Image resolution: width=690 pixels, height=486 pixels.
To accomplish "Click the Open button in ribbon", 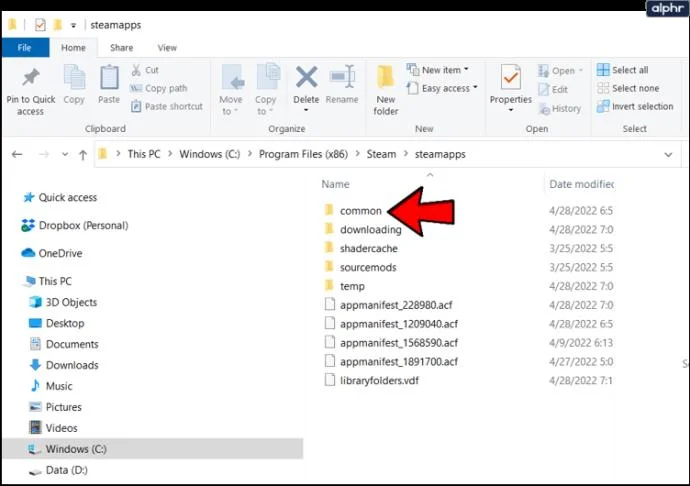I will point(560,70).
